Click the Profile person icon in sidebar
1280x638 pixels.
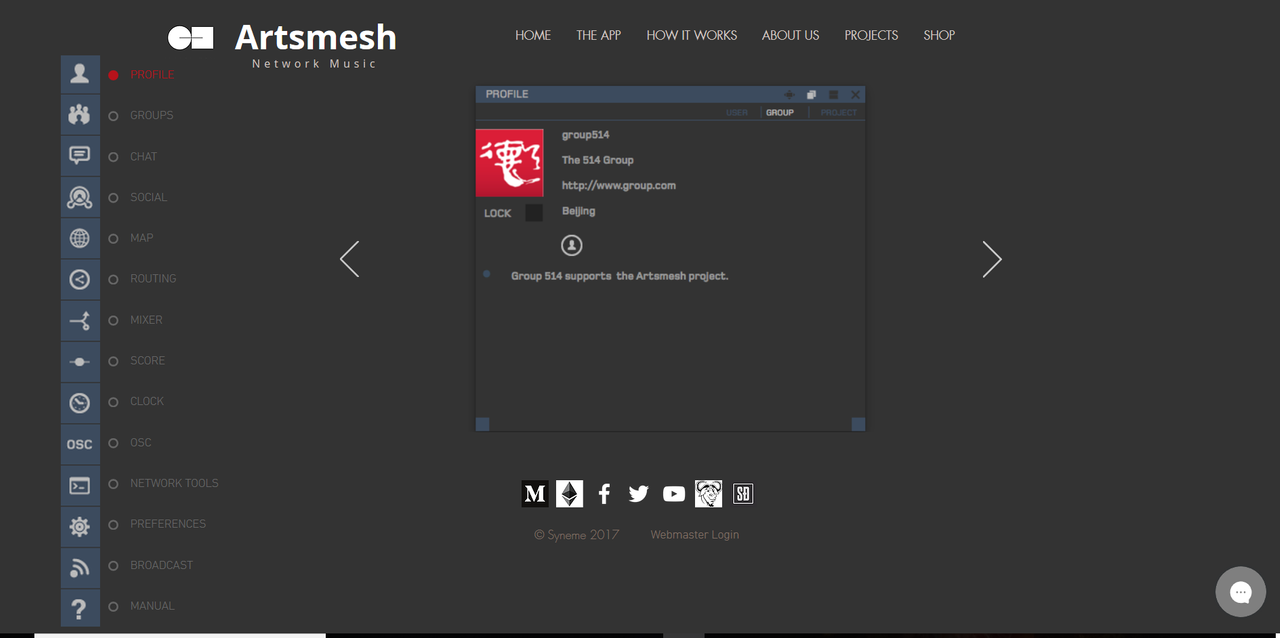coord(80,75)
